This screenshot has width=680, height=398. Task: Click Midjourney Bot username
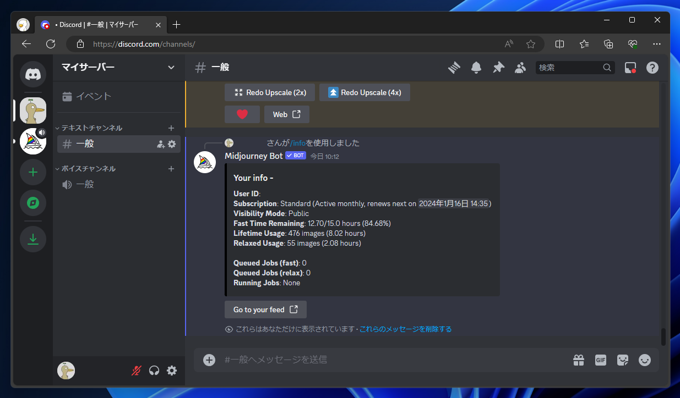click(254, 156)
